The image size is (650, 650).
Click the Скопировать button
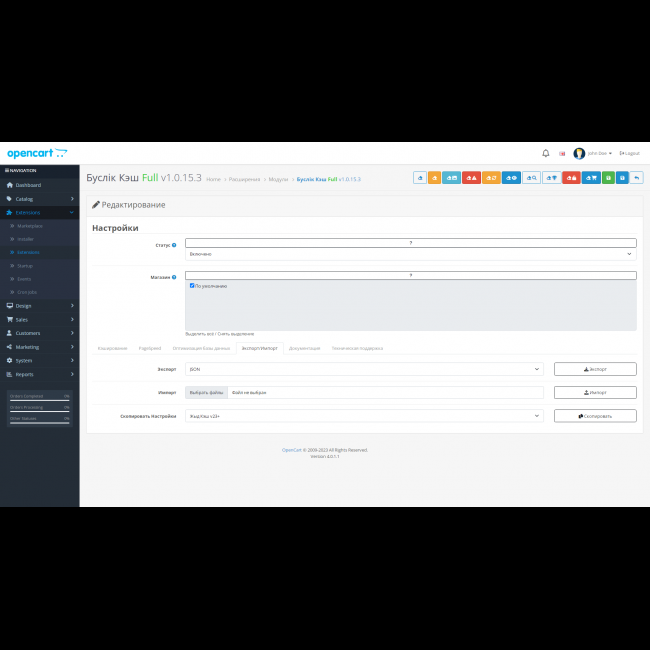[x=595, y=416]
